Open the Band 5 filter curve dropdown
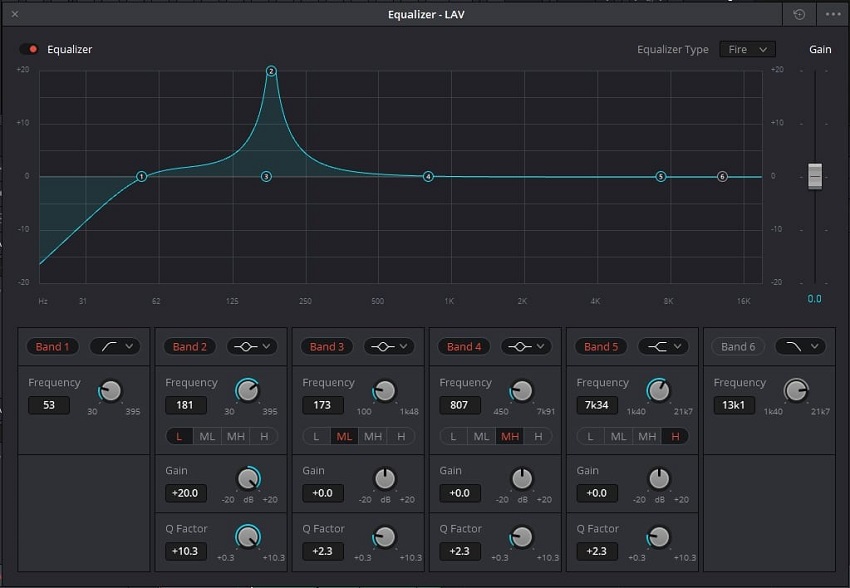The image size is (850, 588). 663,346
